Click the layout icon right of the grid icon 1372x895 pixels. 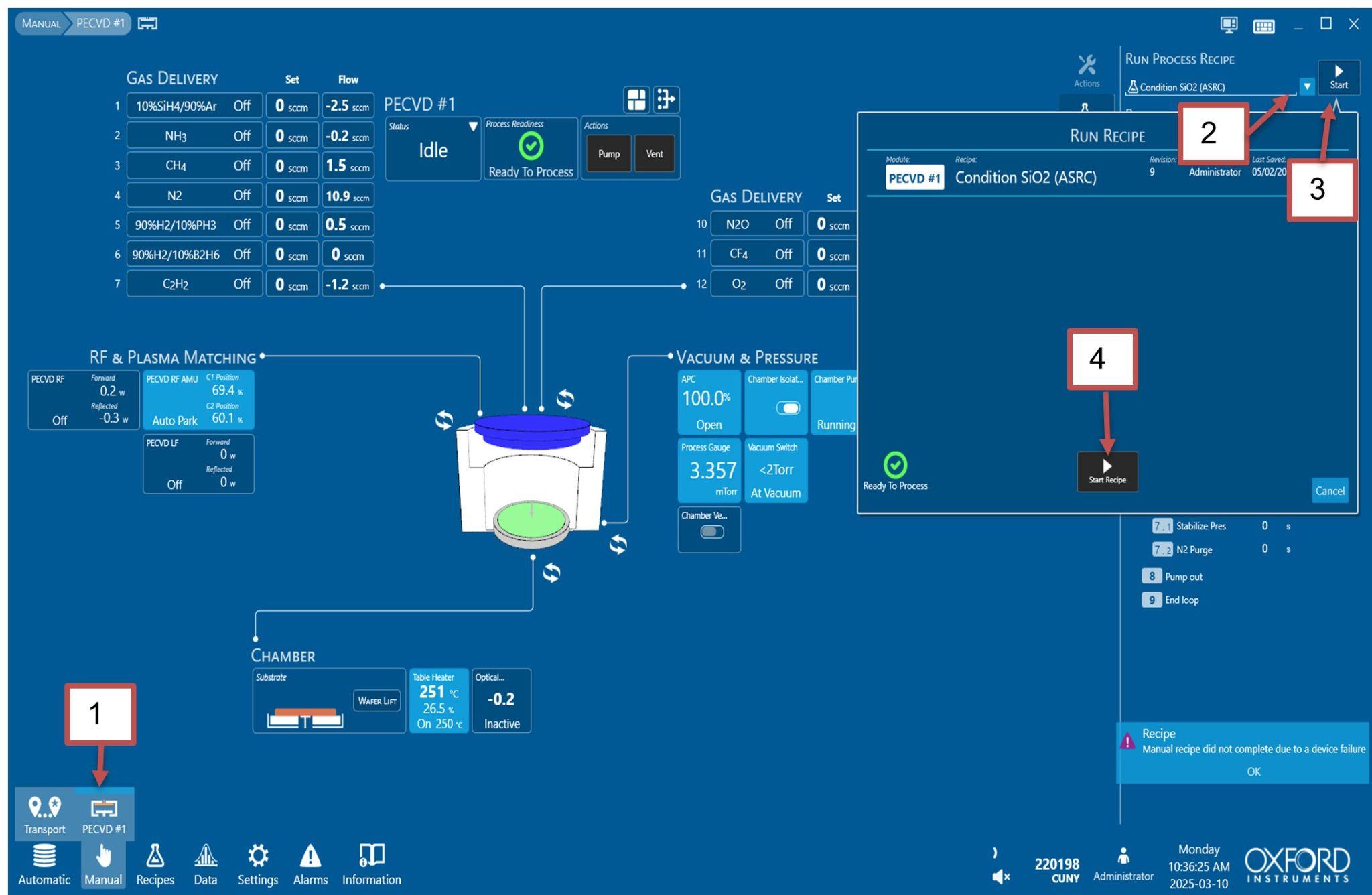[x=666, y=100]
